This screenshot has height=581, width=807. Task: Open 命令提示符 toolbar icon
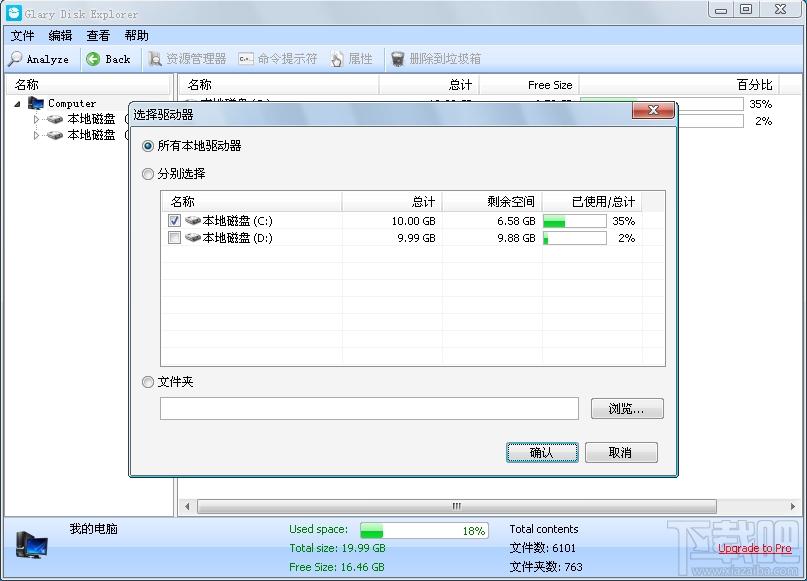click(245, 59)
